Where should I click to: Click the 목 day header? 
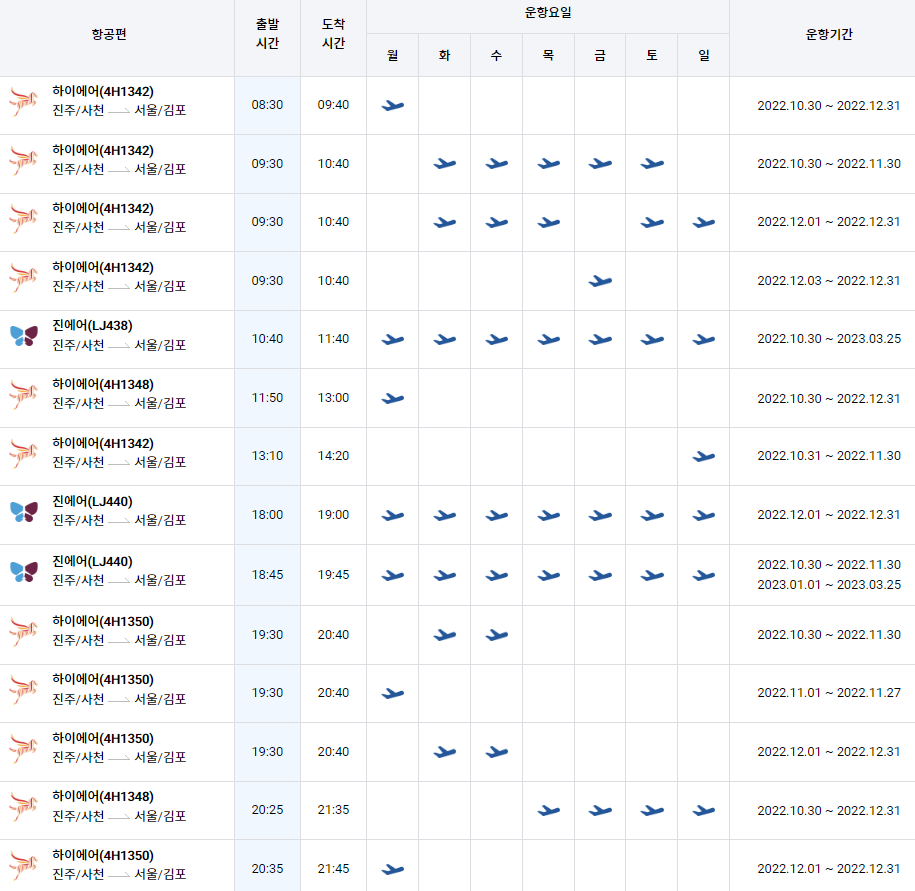pos(548,55)
